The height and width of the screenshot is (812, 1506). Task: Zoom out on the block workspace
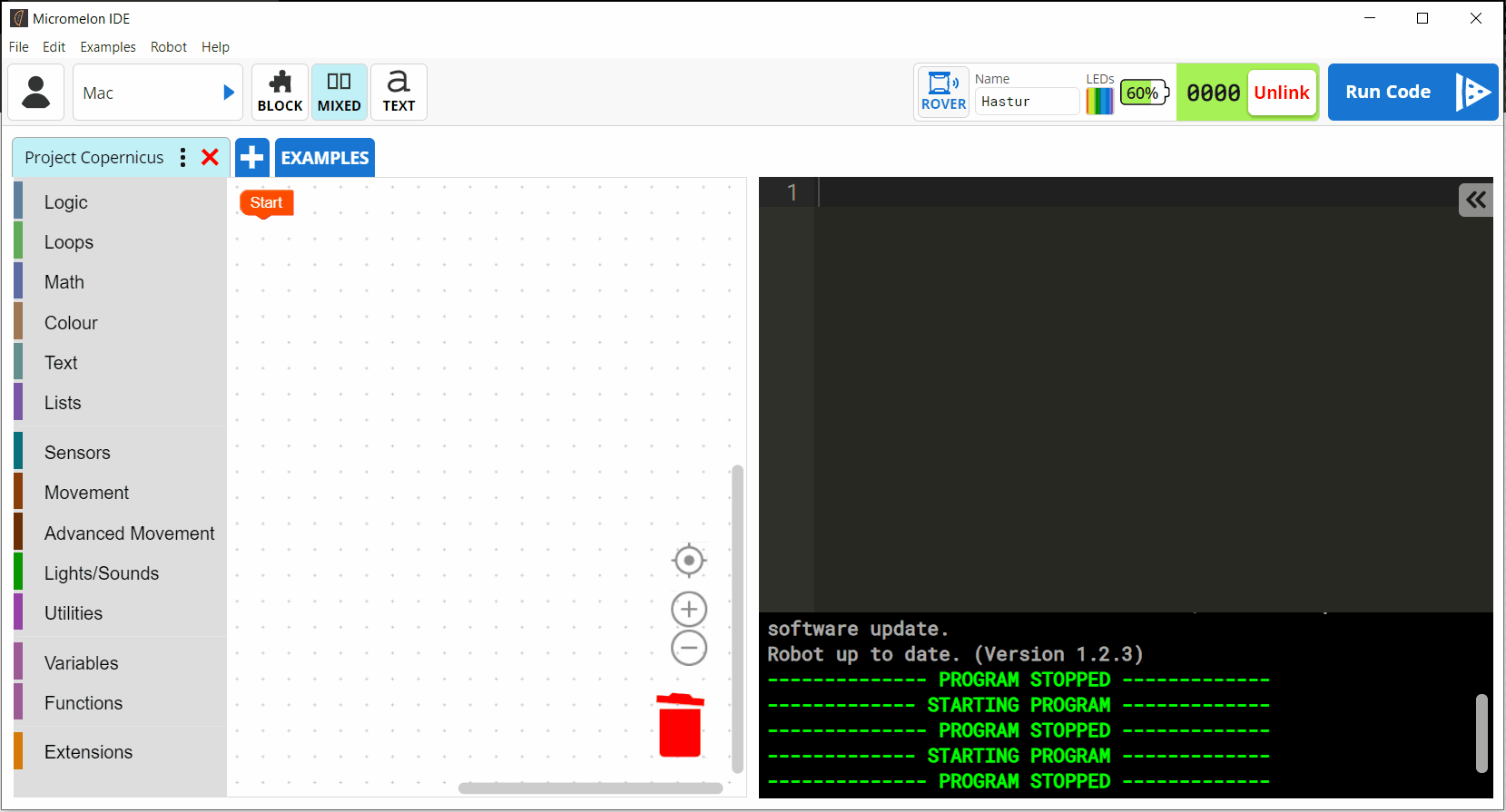[x=689, y=648]
